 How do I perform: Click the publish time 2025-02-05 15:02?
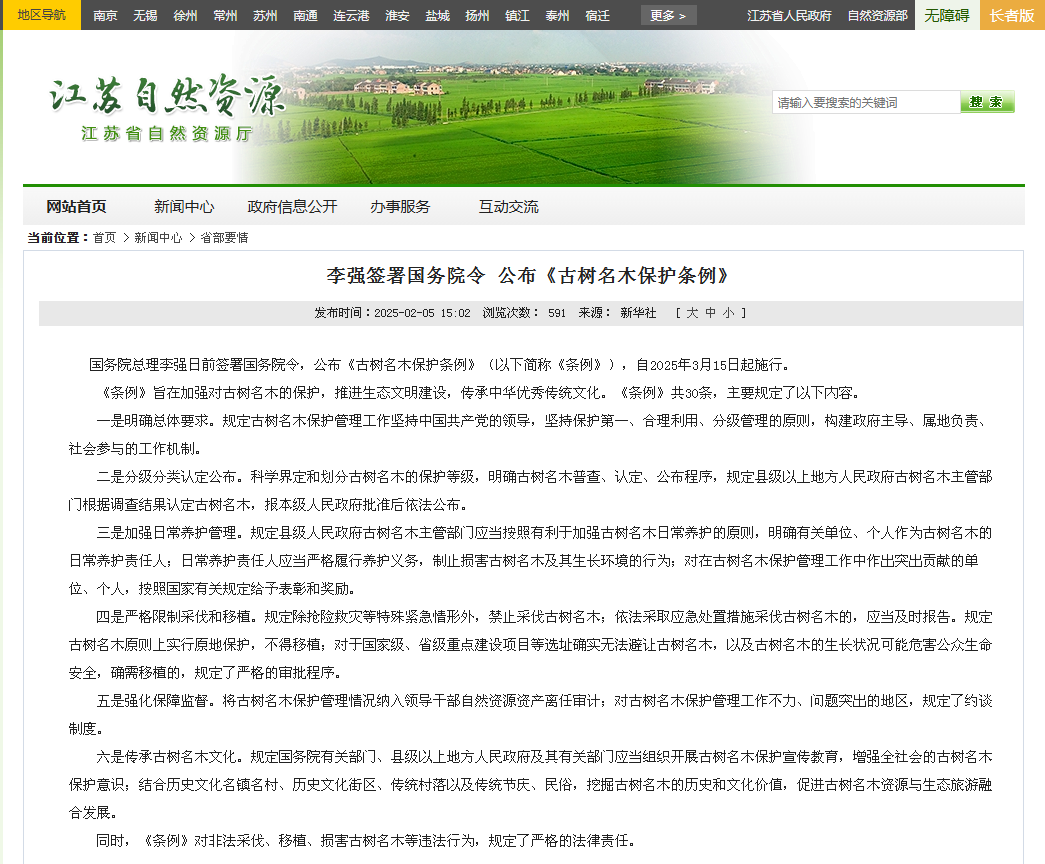[x=422, y=313]
